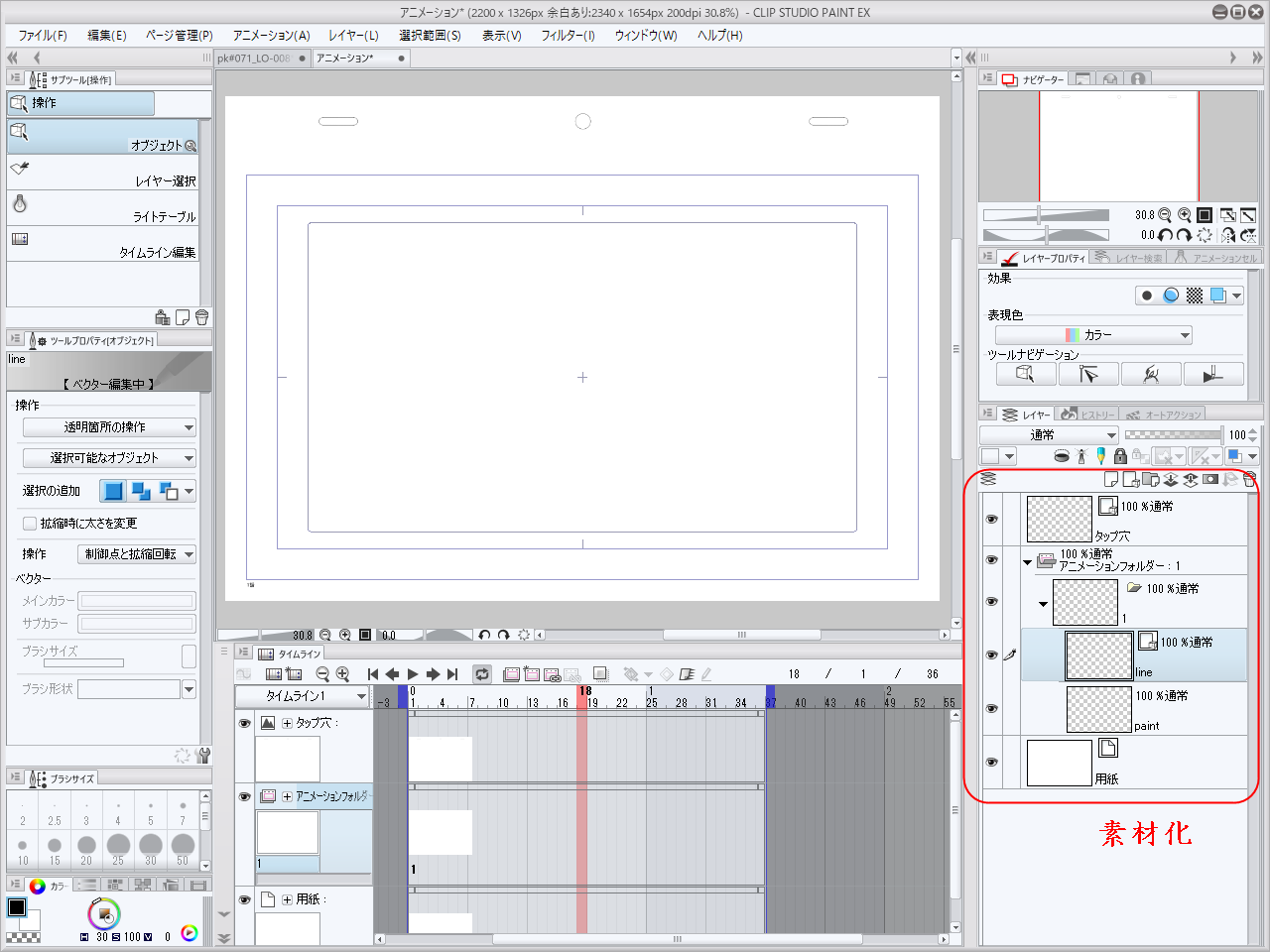
Task: Click the Object tool navigation button
Action: 1026,374
